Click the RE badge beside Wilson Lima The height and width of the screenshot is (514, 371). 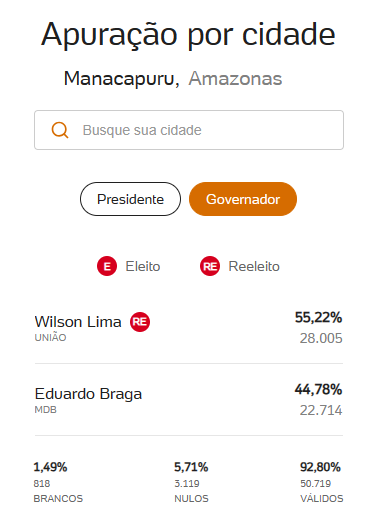tap(140, 322)
